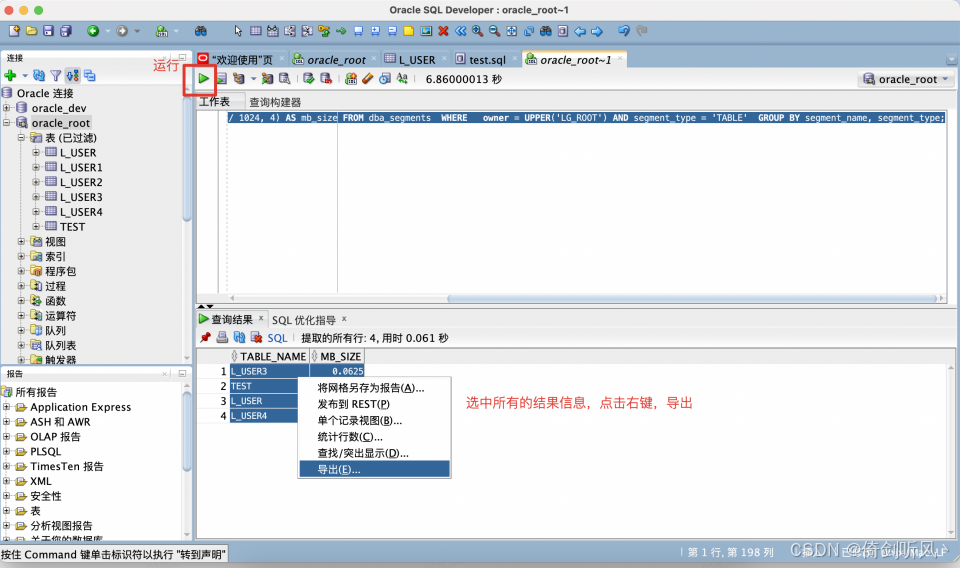Click delete row icon in query result toolbar

257,337
